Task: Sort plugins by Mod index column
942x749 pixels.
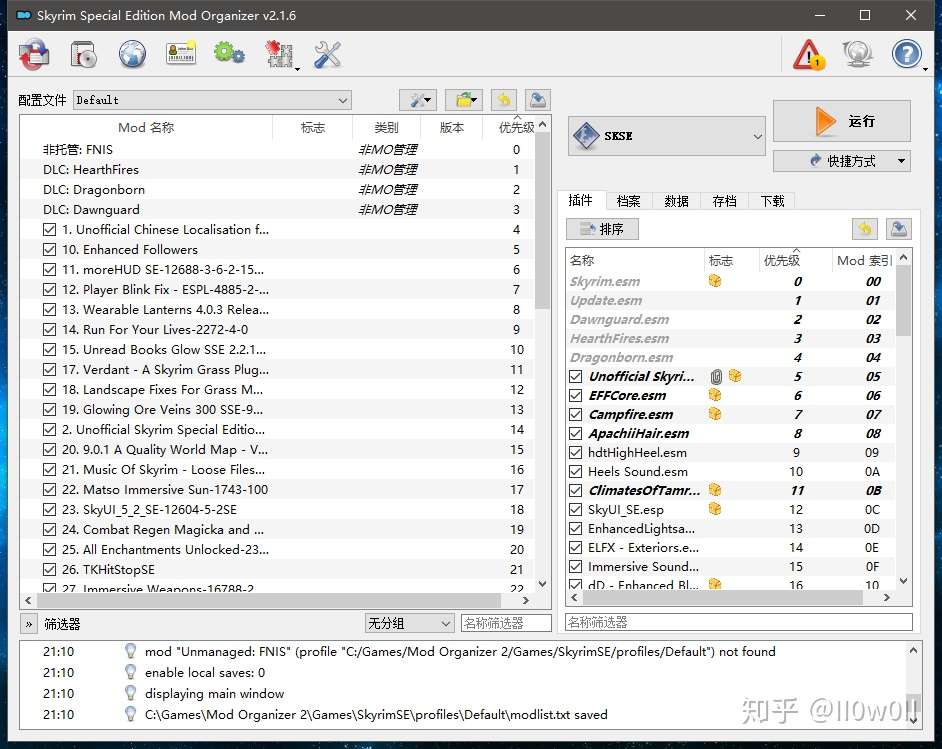Action: coord(864,260)
